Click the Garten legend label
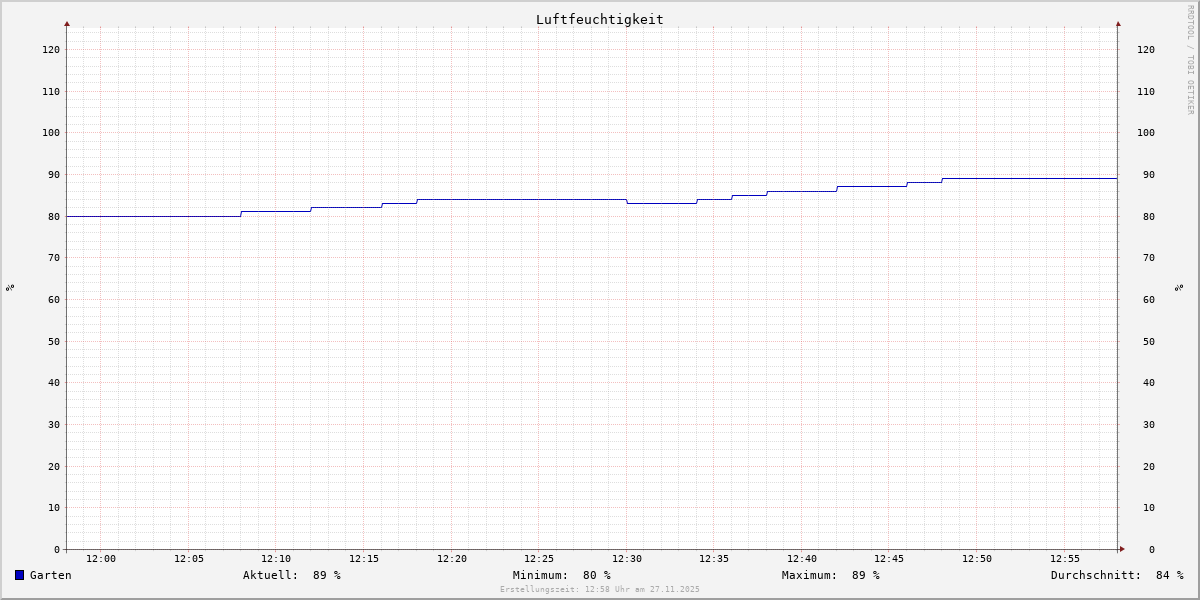1200x600 pixels. pyautogui.click(x=50, y=575)
